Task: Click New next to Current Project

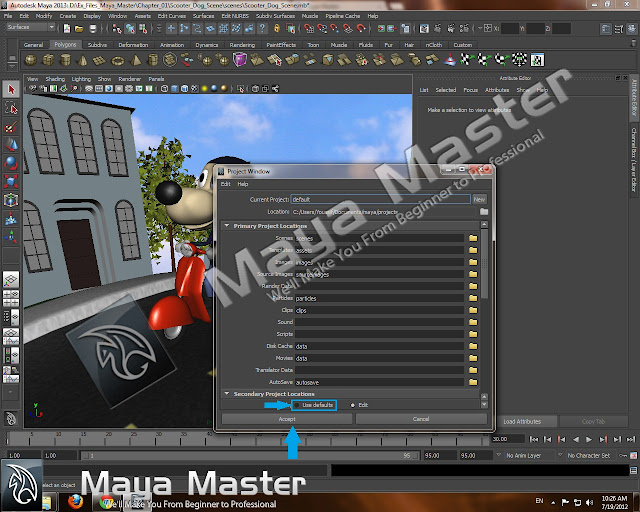Action: [479, 199]
